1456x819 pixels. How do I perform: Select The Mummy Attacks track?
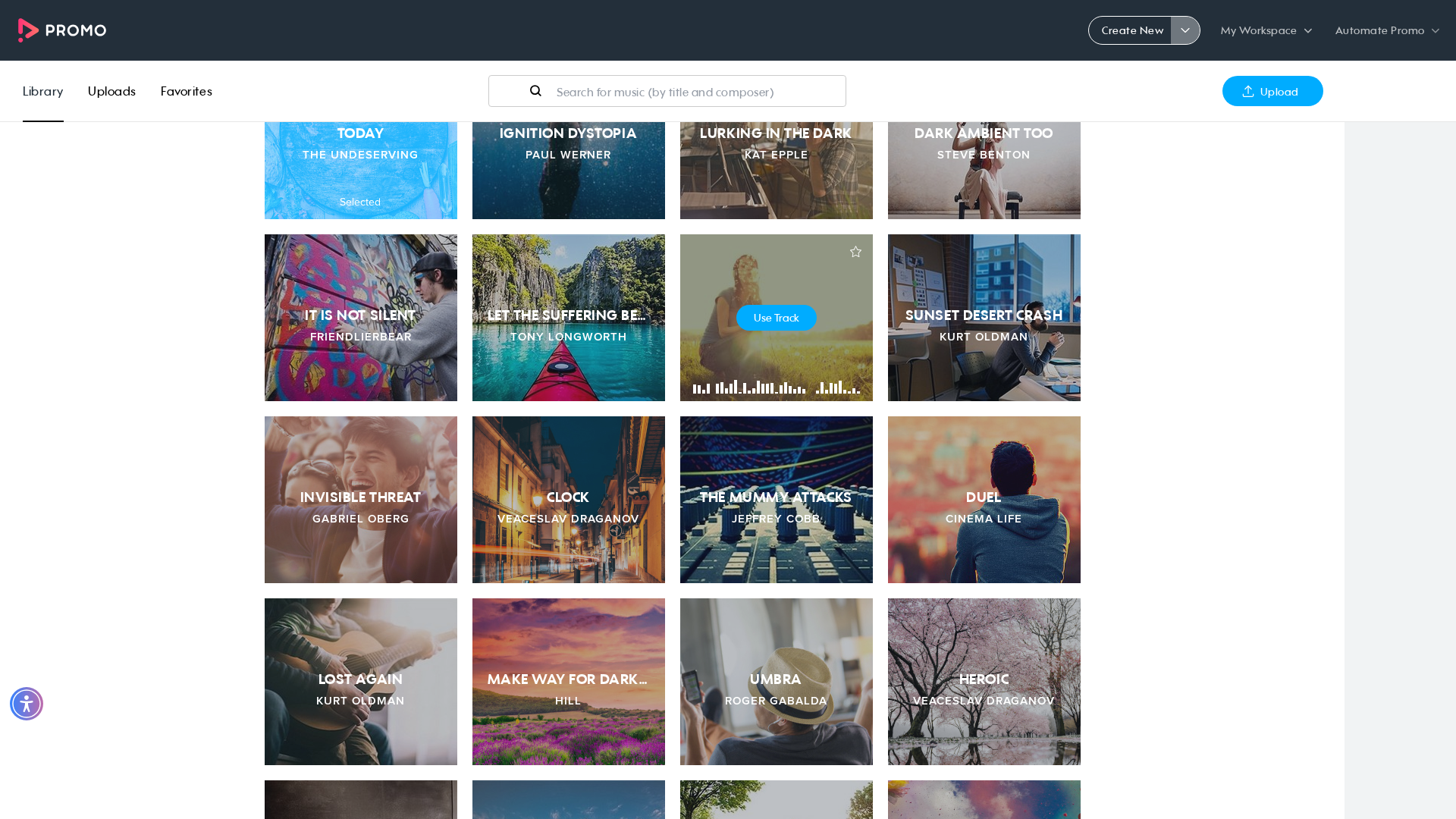(x=777, y=500)
